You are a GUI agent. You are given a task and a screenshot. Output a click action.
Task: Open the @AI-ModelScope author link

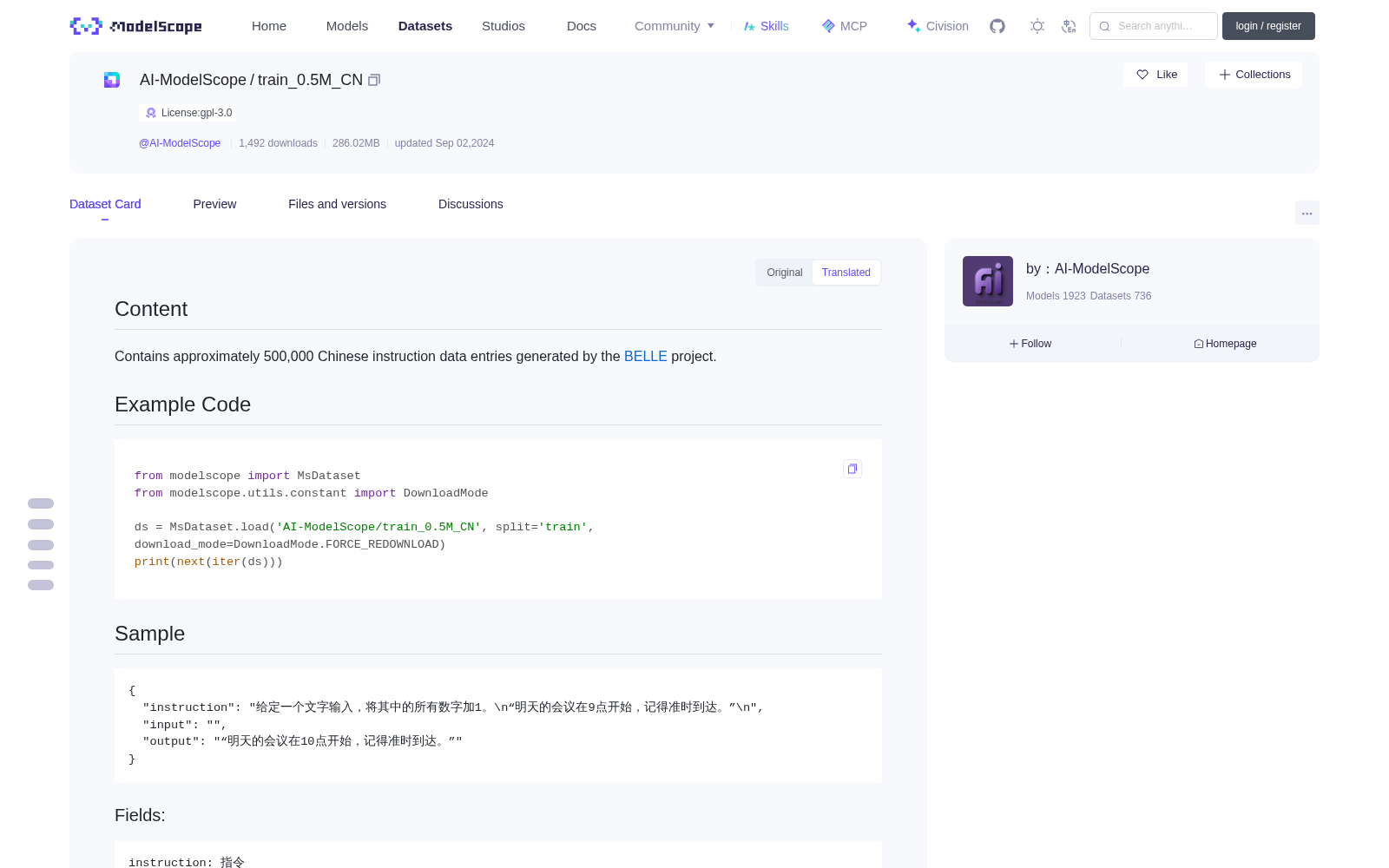click(180, 143)
